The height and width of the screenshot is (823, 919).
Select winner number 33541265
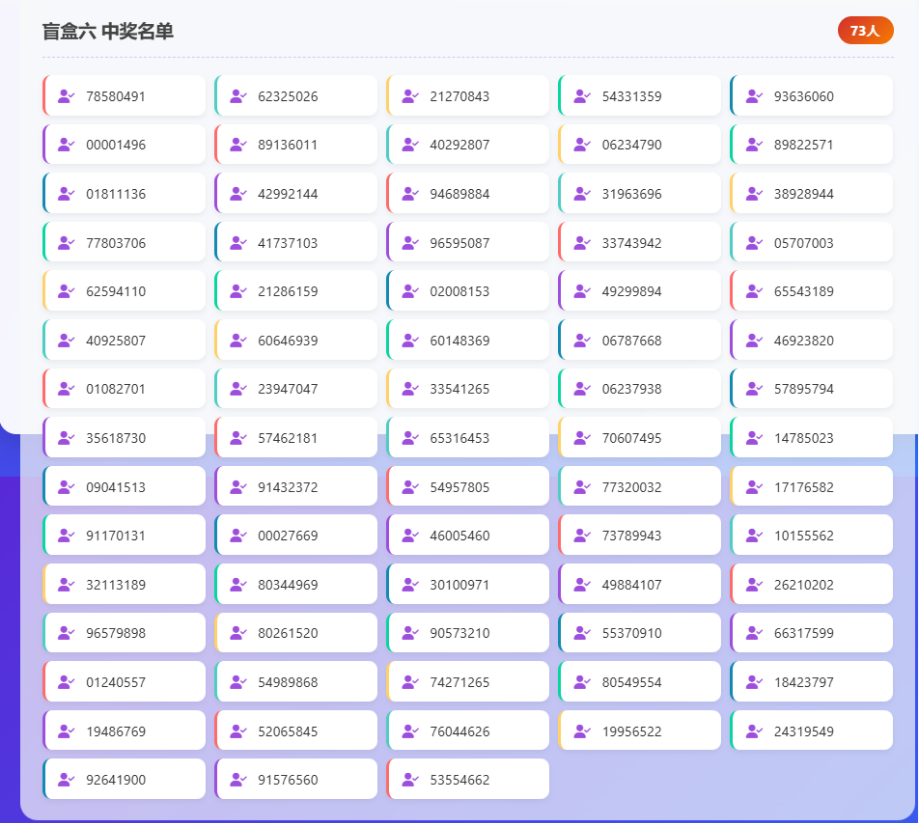[468, 389]
